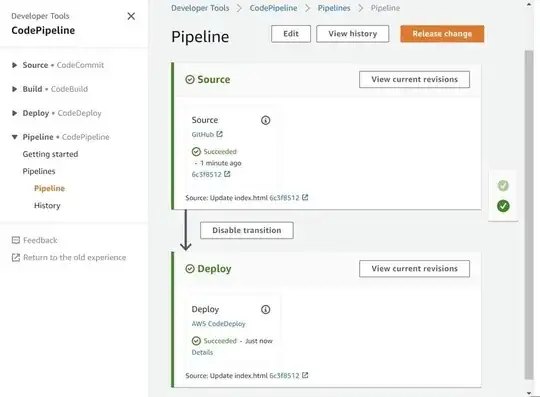Expand the Source CodeCommit section
The height and width of the screenshot is (397, 540).
click(14, 65)
